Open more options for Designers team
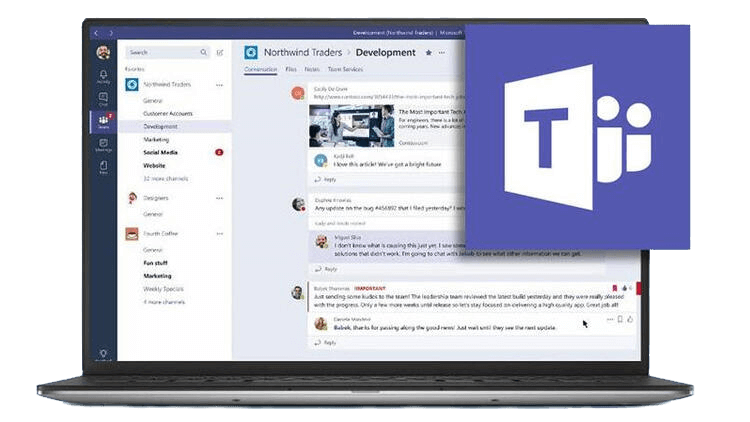Screen dimensions: 750x422 220,198
